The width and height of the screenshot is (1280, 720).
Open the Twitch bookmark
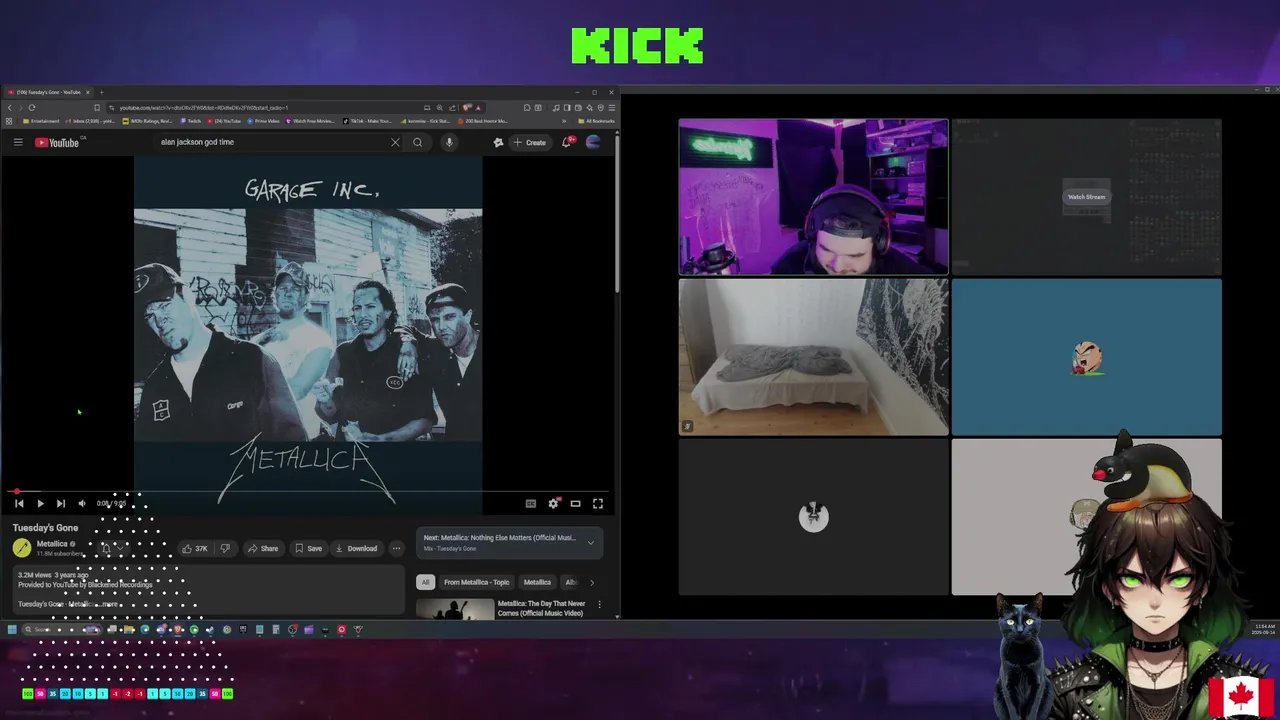tap(190, 121)
